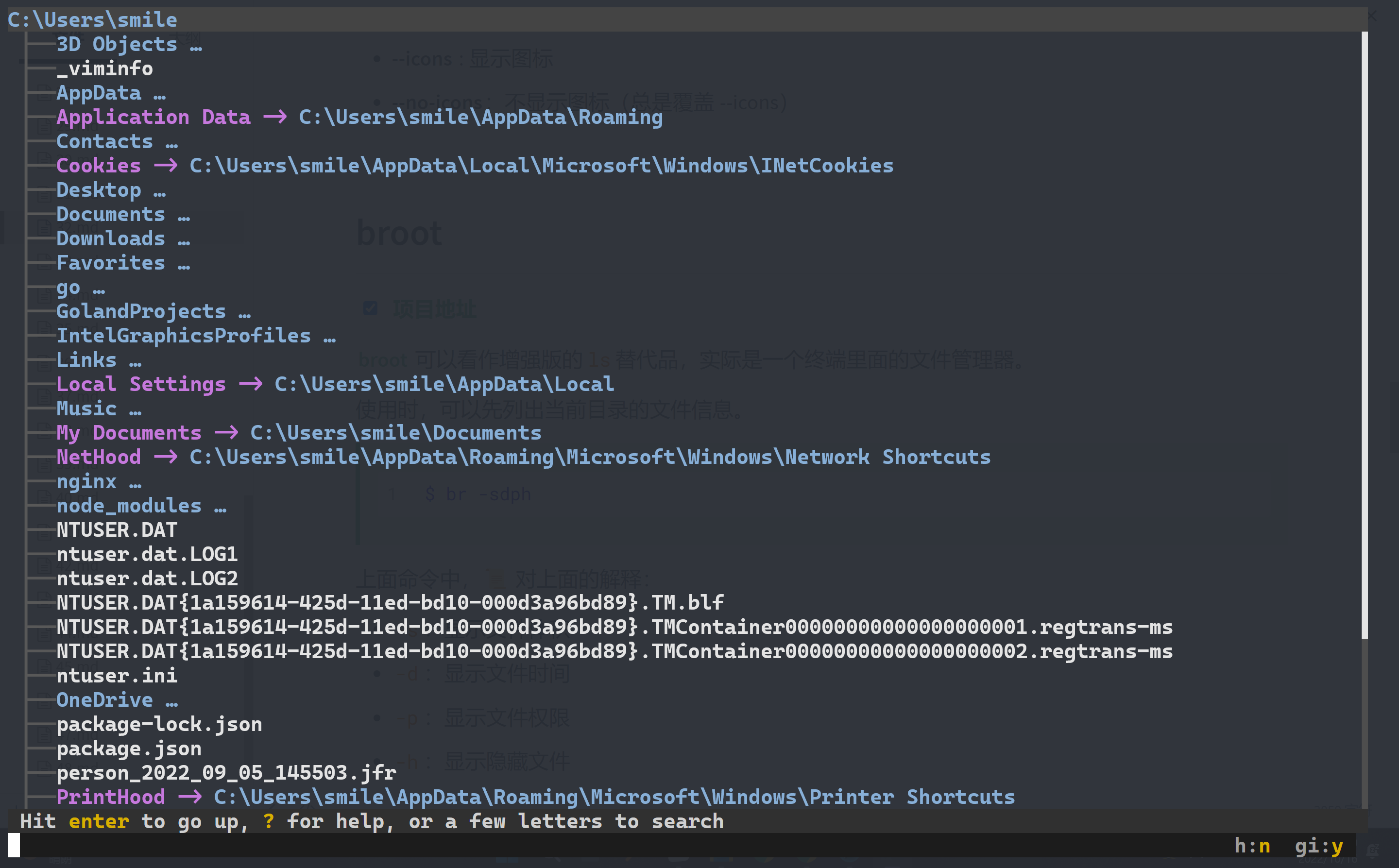Click the gi:y gitignore flag

[1319, 846]
